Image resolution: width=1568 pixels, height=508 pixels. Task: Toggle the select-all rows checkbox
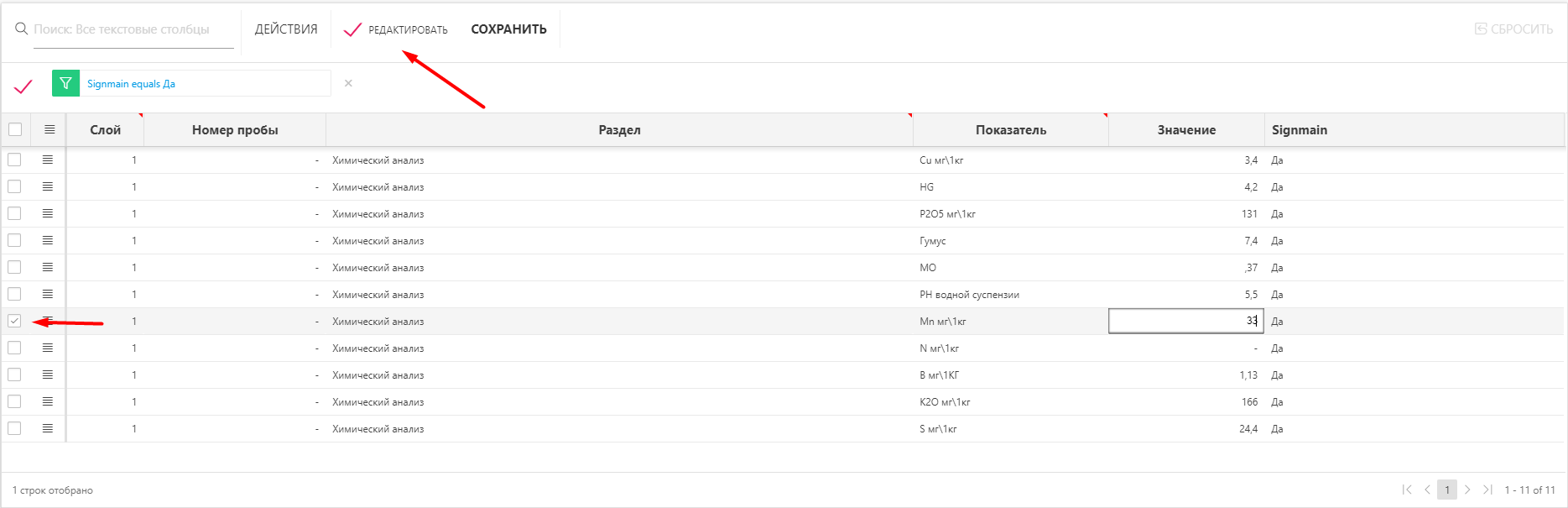(x=15, y=129)
